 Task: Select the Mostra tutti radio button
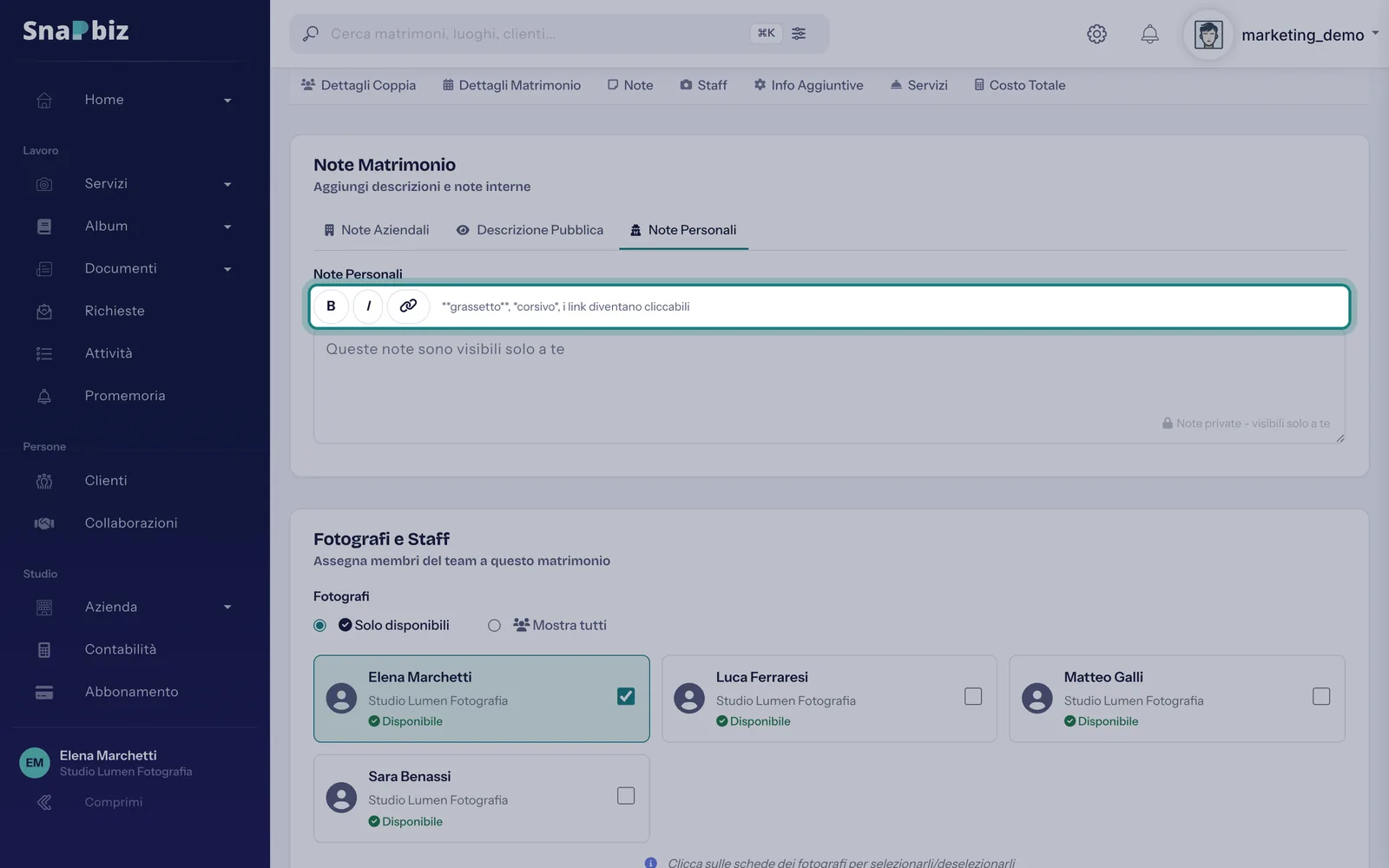pos(494,625)
